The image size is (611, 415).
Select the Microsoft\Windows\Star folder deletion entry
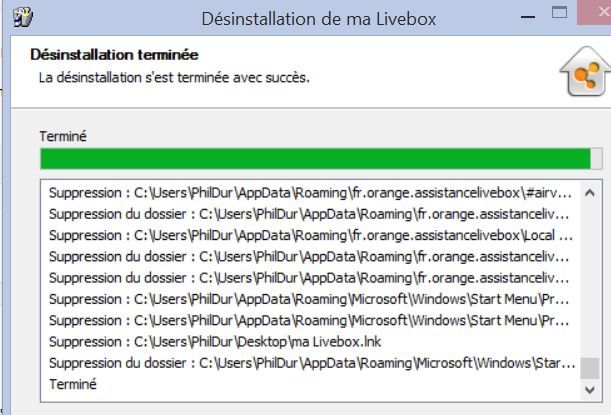coord(311,362)
